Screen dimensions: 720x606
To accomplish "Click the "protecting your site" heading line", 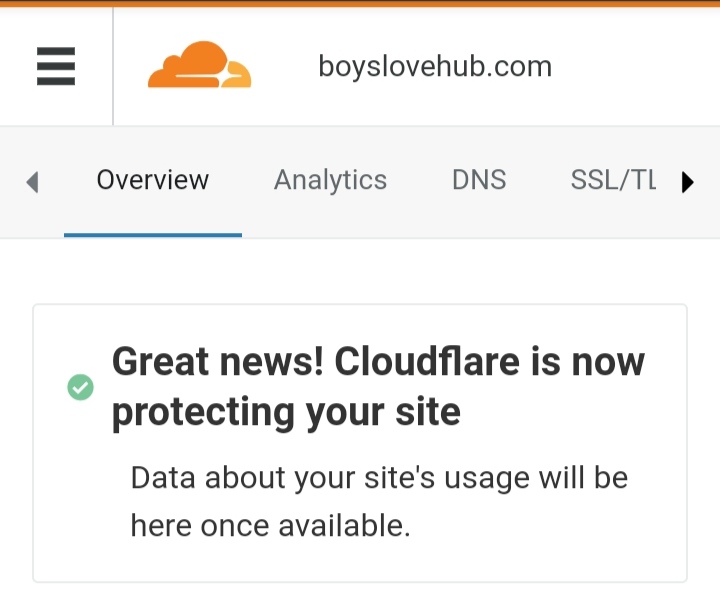I will pos(286,411).
